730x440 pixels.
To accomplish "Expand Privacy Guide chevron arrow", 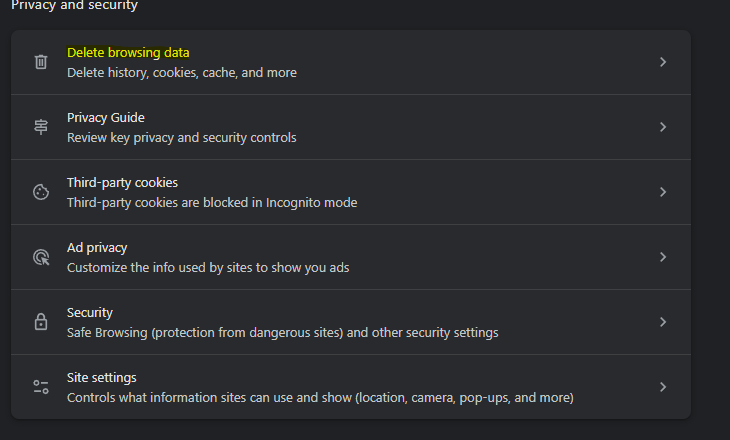I will tap(662, 127).
